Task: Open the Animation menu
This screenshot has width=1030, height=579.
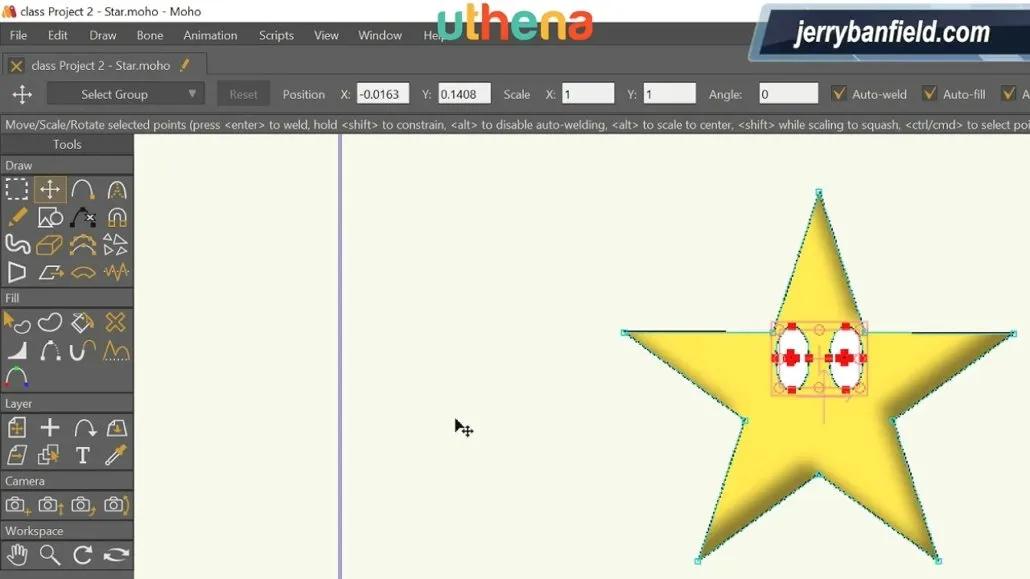Action: (210, 35)
